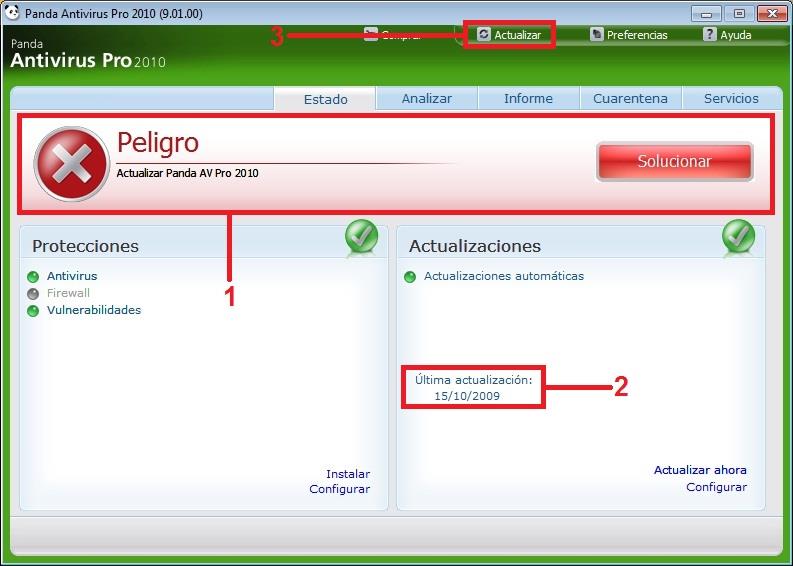Click the Actualizar ahora link
Image resolution: width=793 pixels, height=566 pixels.
700,470
